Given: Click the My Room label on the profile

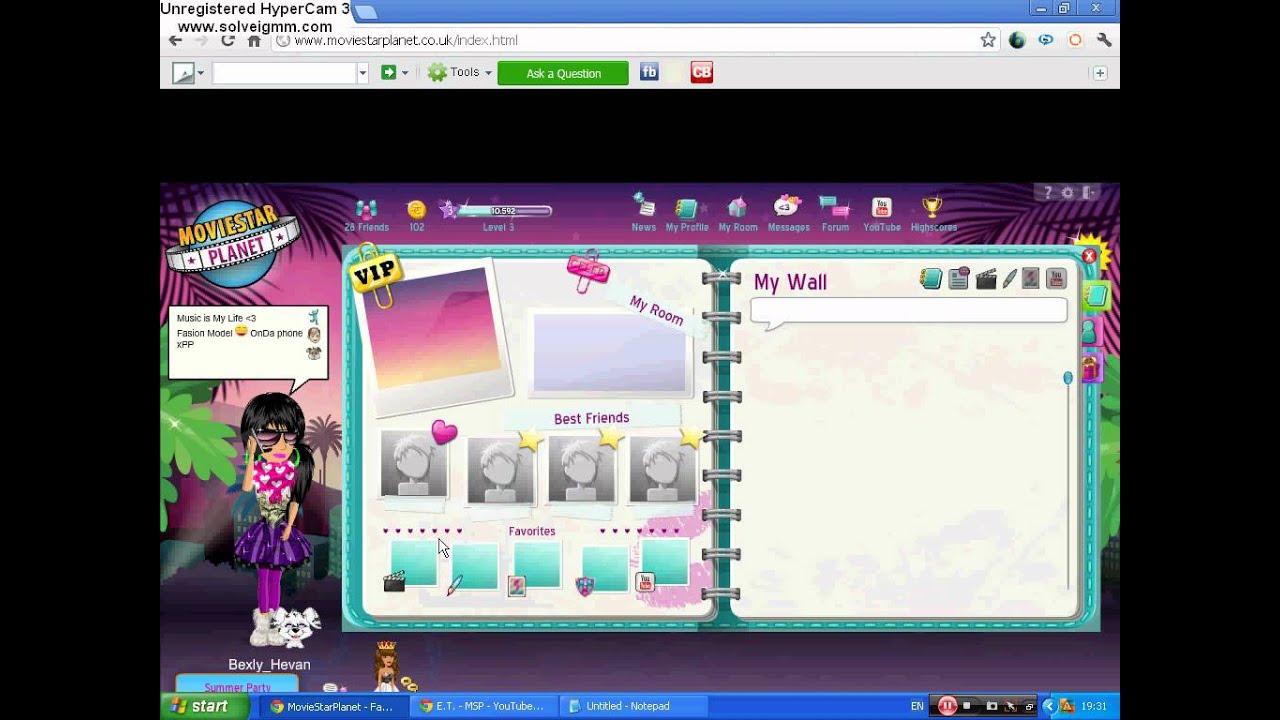Looking at the screenshot, I should pyautogui.click(x=656, y=311).
